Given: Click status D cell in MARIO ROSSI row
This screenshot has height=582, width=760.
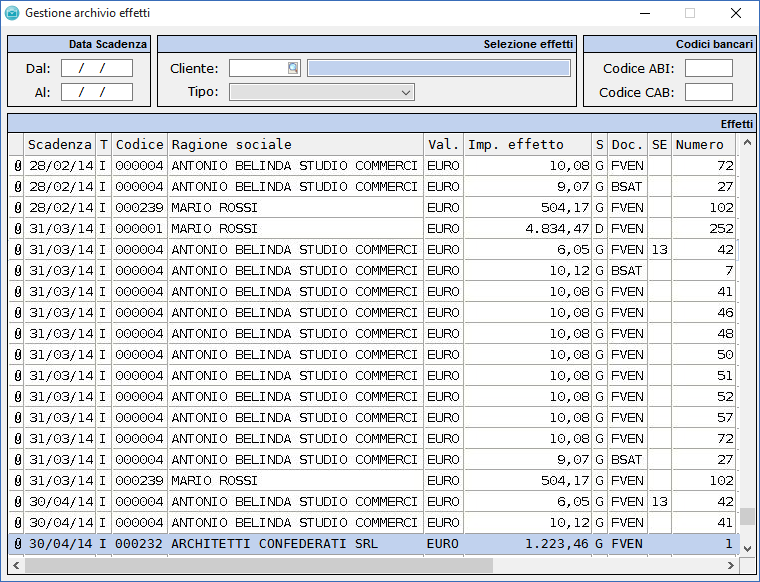Looking at the screenshot, I should 600,228.
